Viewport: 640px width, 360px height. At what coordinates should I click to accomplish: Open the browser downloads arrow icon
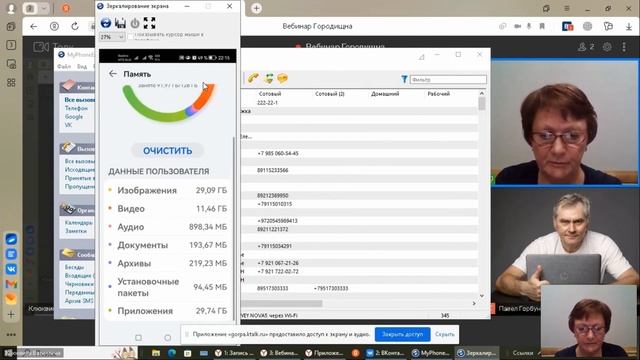[629, 27]
